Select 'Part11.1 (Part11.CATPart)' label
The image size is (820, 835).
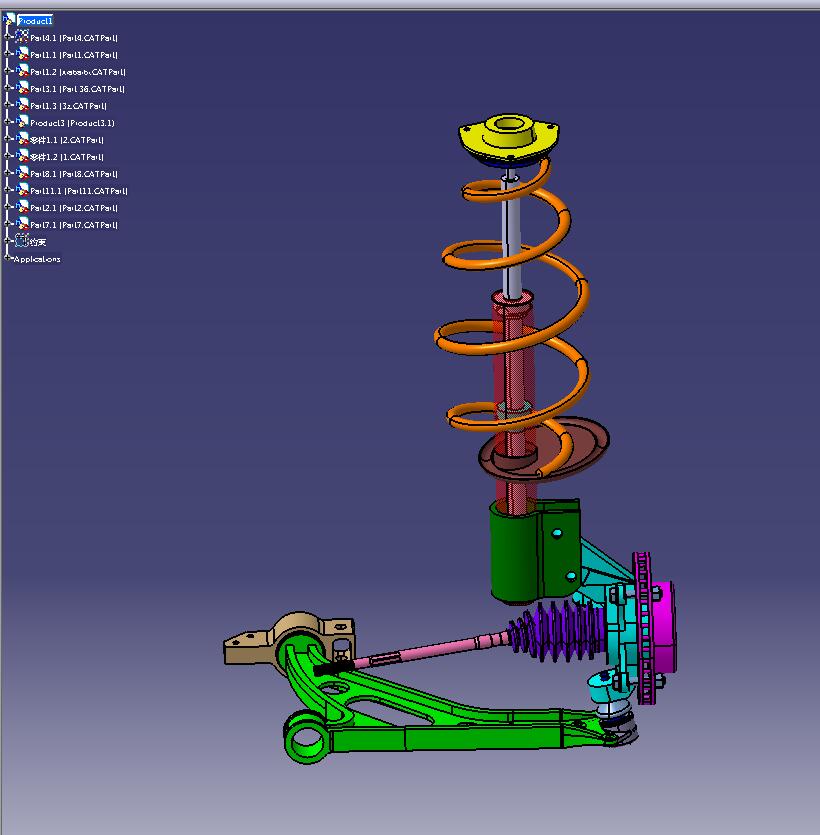tap(79, 191)
